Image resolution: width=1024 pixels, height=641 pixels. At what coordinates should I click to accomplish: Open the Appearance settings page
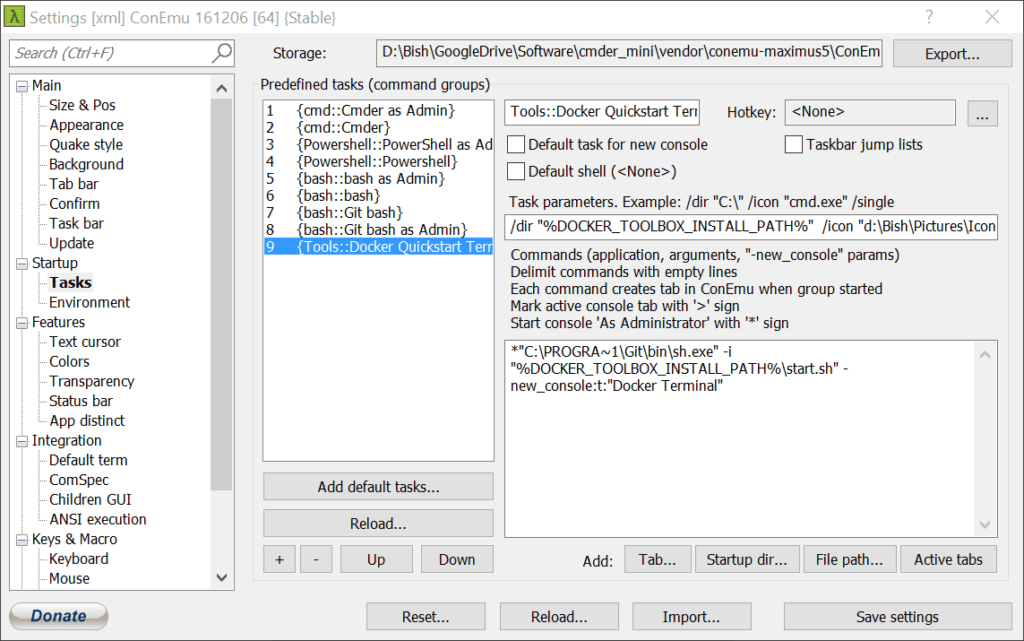[x=86, y=125]
